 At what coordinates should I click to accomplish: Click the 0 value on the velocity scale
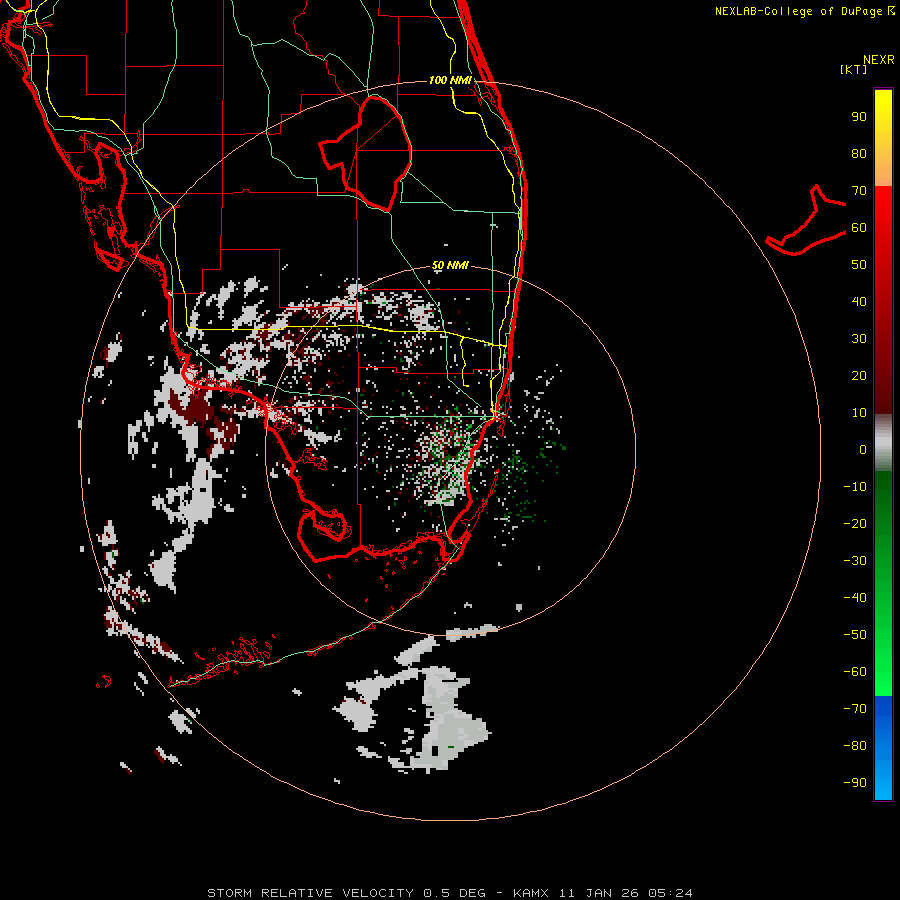click(863, 450)
